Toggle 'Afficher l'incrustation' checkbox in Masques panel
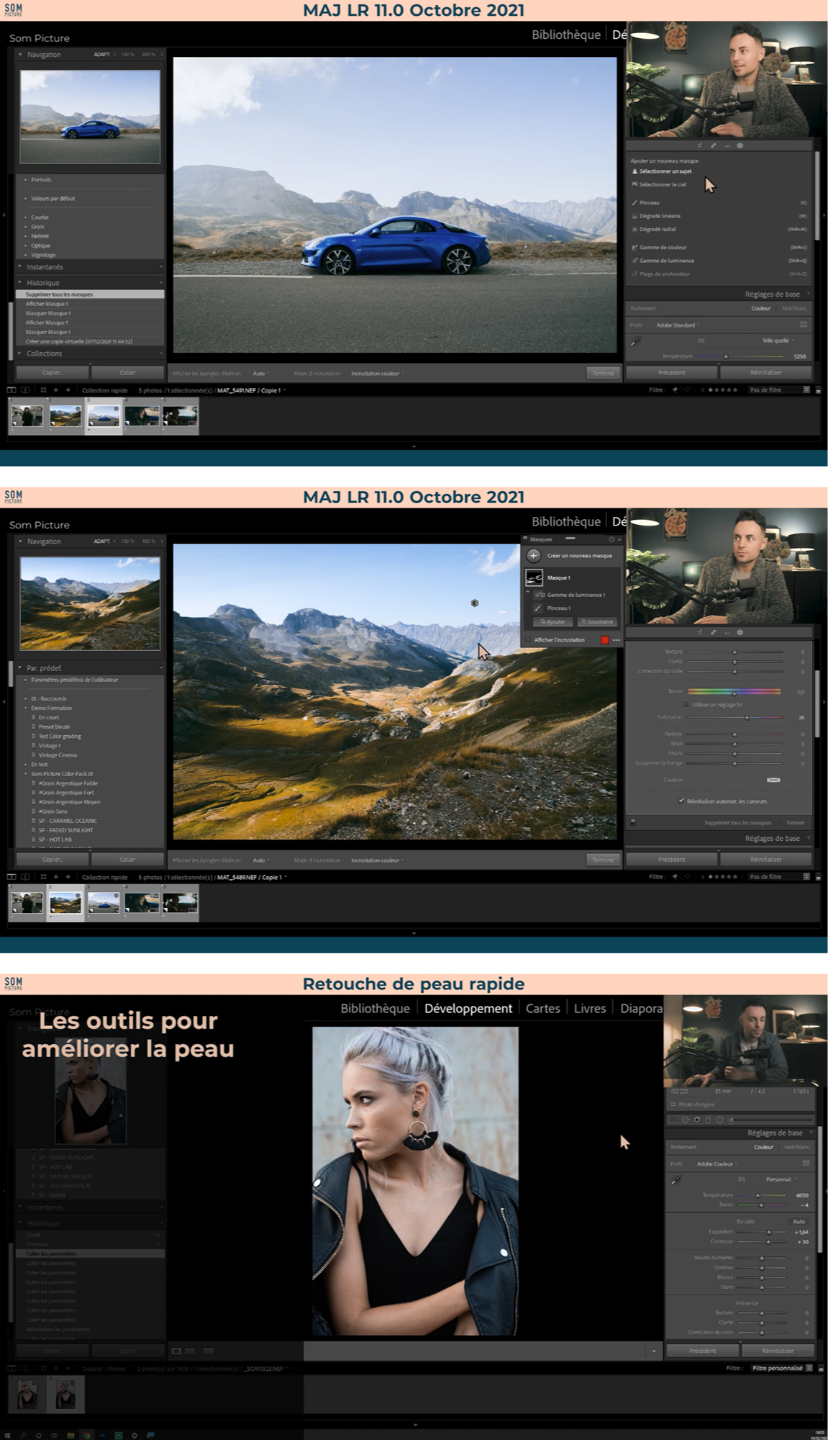The image size is (828, 1440). coord(529,640)
